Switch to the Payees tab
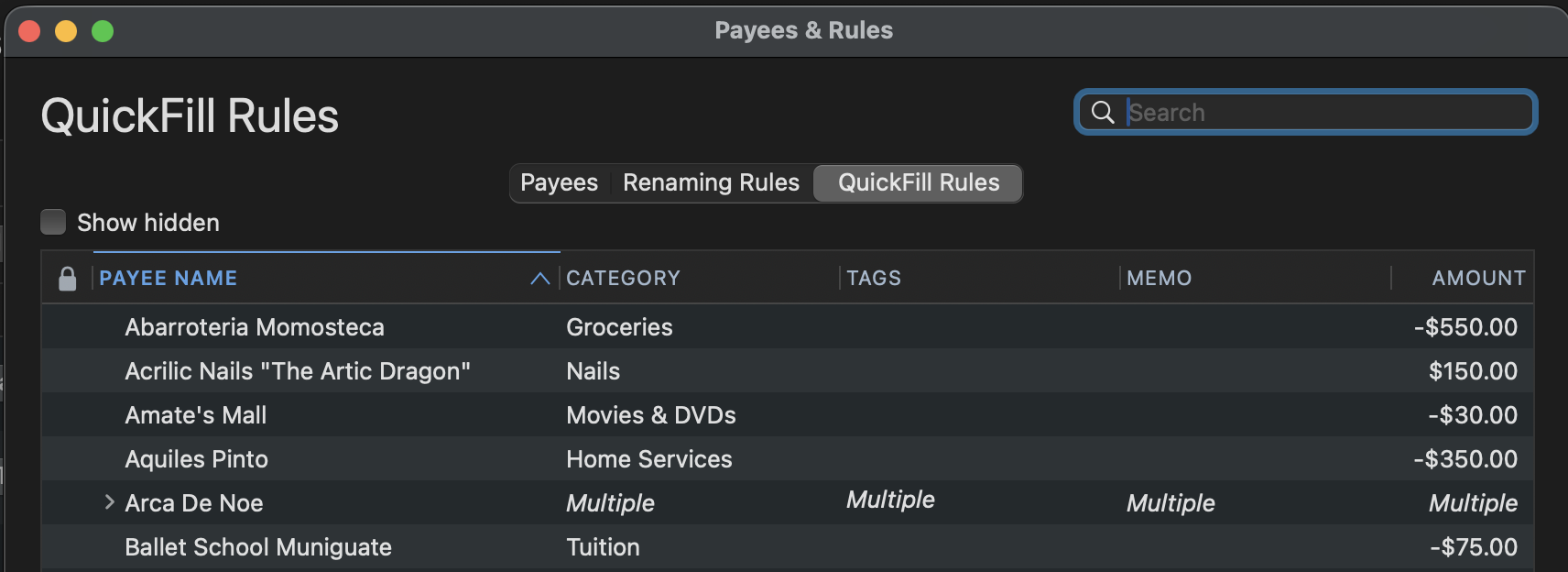The width and height of the screenshot is (1568, 572). [559, 182]
